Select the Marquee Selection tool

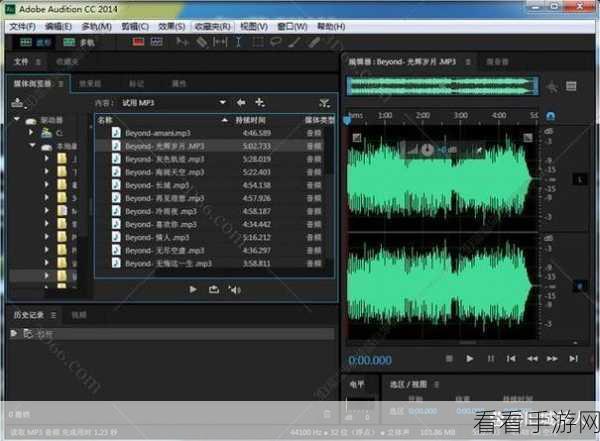click(258, 42)
